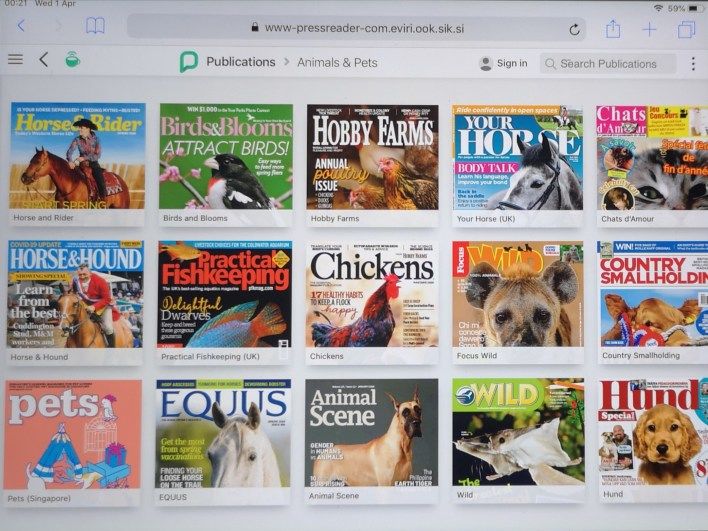Click the PressReader back arrow
The image size is (708, 531).
coord(43,60)
